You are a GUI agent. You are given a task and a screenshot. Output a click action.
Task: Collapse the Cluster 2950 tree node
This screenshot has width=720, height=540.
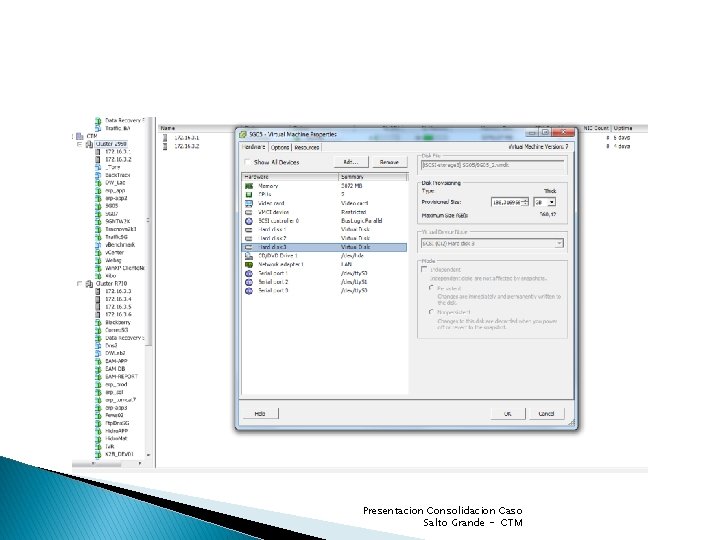[x=80, y=144]
